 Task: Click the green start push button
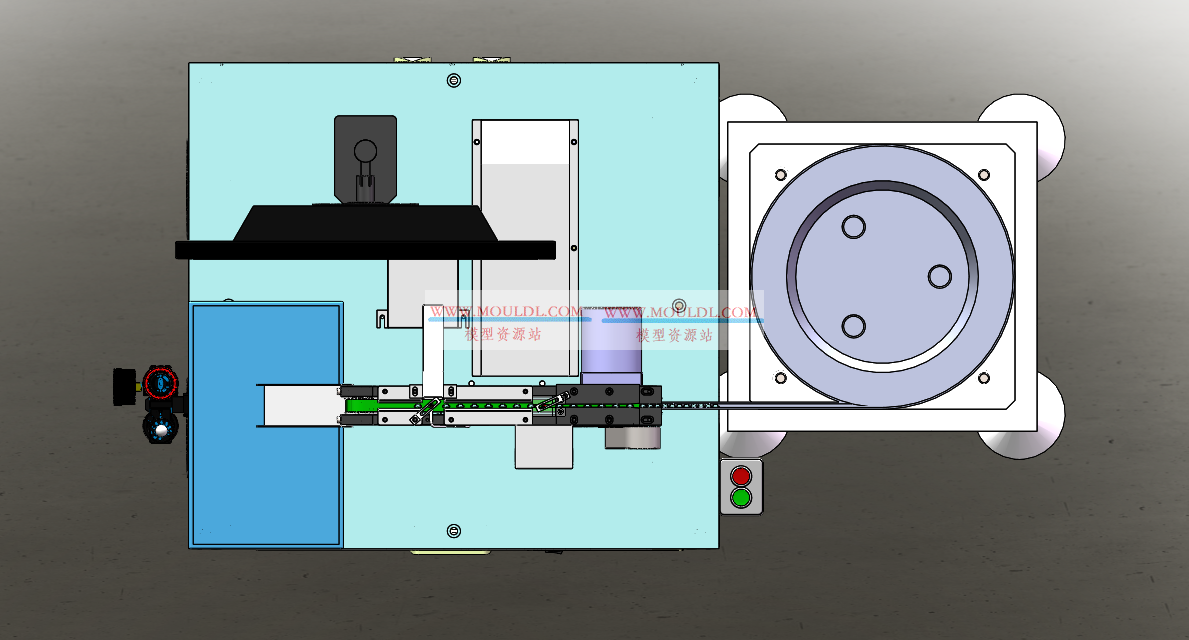[740, 497]
